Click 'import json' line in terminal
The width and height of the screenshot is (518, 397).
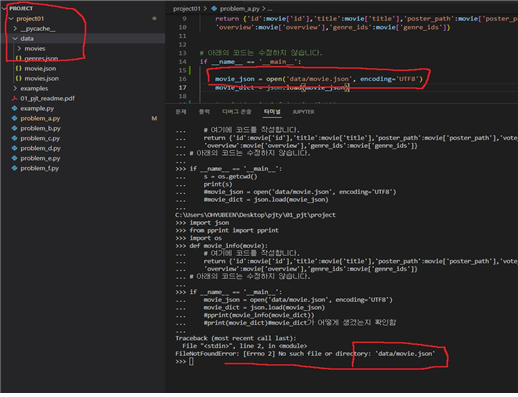[x=209, y=223]
